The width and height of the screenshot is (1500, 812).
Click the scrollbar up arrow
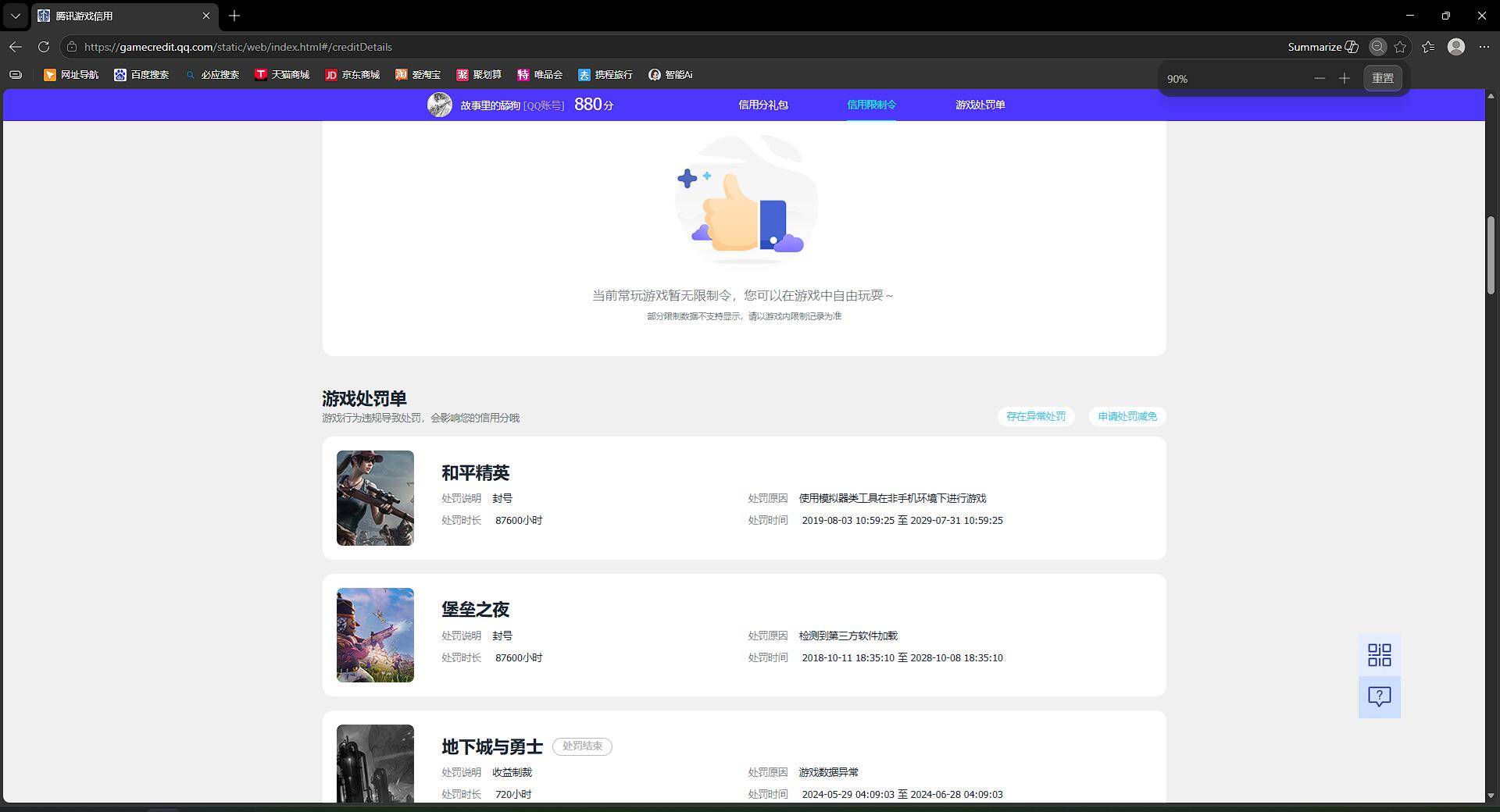[1491, 95]
